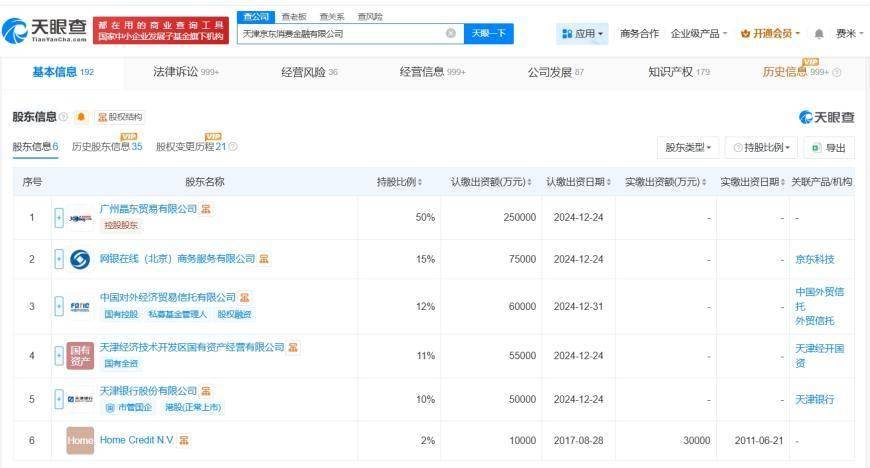
Task: Switch to the 知识产权 tab
Action: click(x=678, y=72)
